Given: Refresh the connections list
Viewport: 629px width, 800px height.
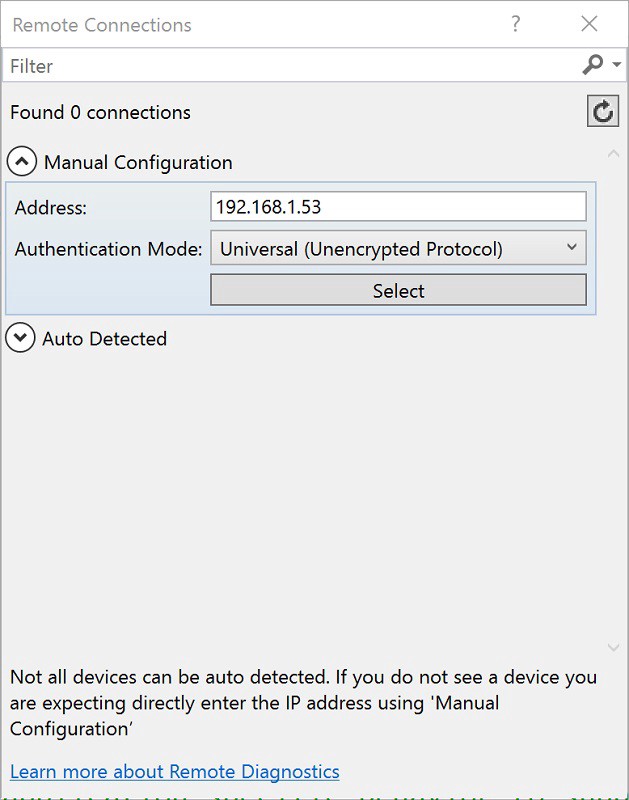Looking at the screenshot, I should [603, 111].
